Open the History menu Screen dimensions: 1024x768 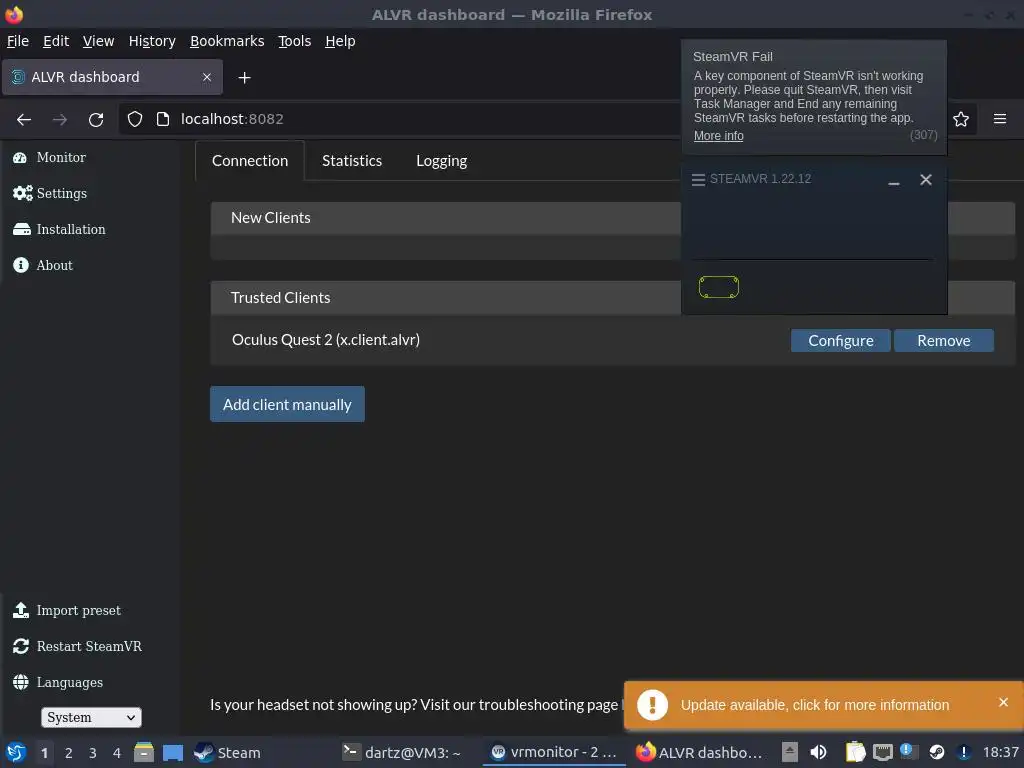tap(152, 41)
